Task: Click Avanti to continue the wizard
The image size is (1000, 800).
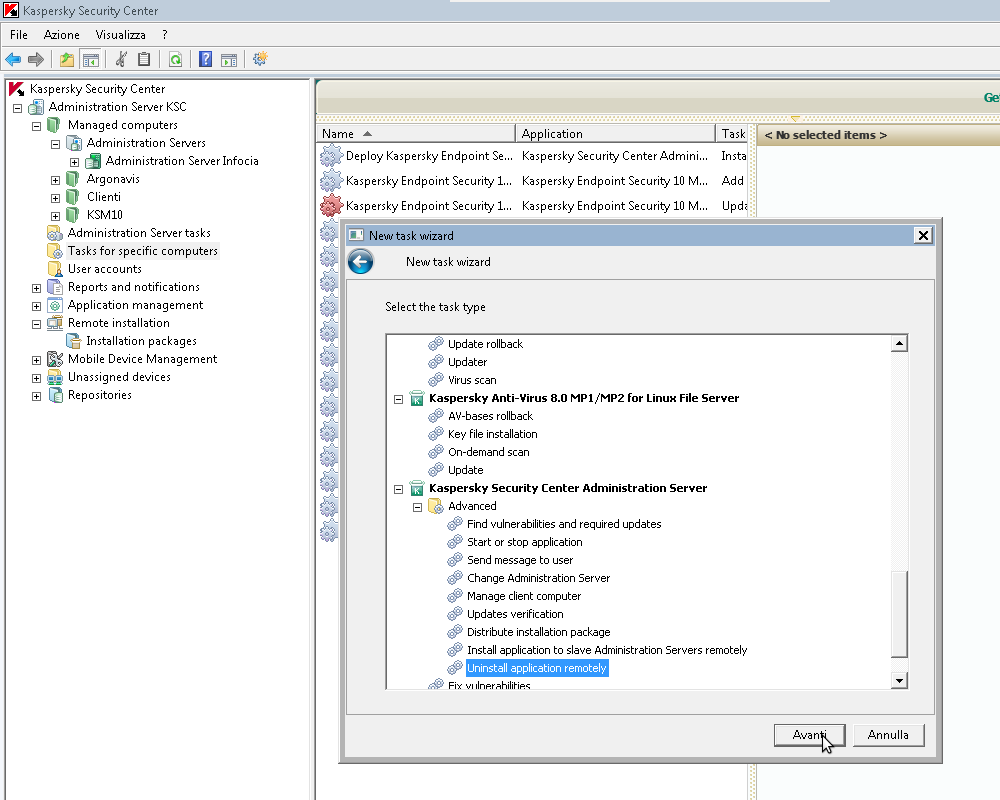Action: [810, 735]
